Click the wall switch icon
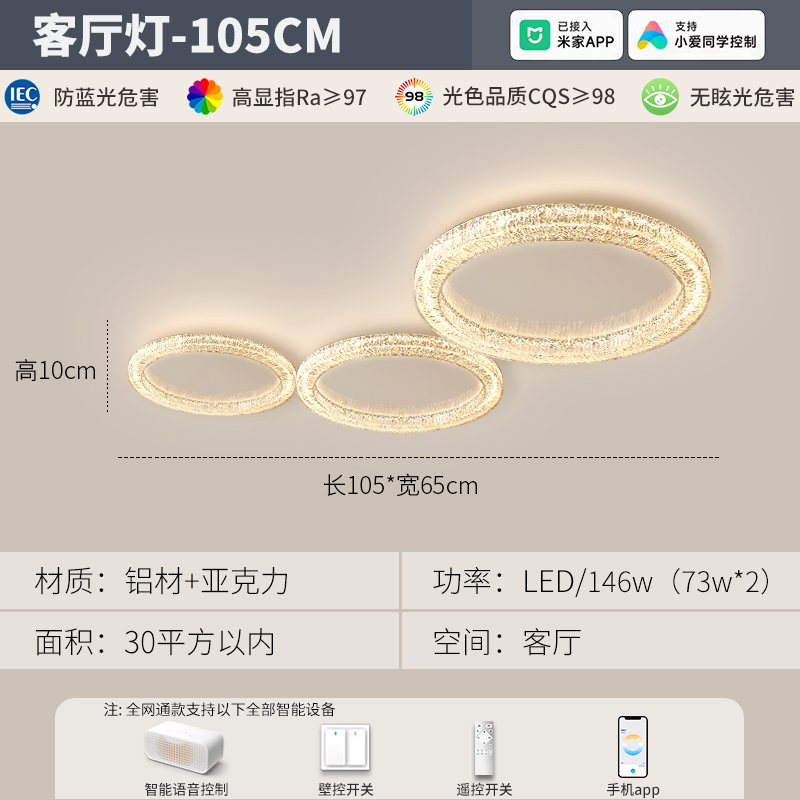Image resolution: width=800 pixels, height=800 pixels. [345, 747]
